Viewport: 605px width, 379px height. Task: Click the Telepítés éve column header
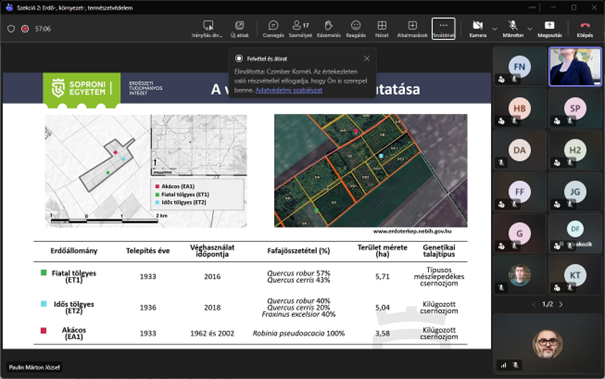pos(148,251)
